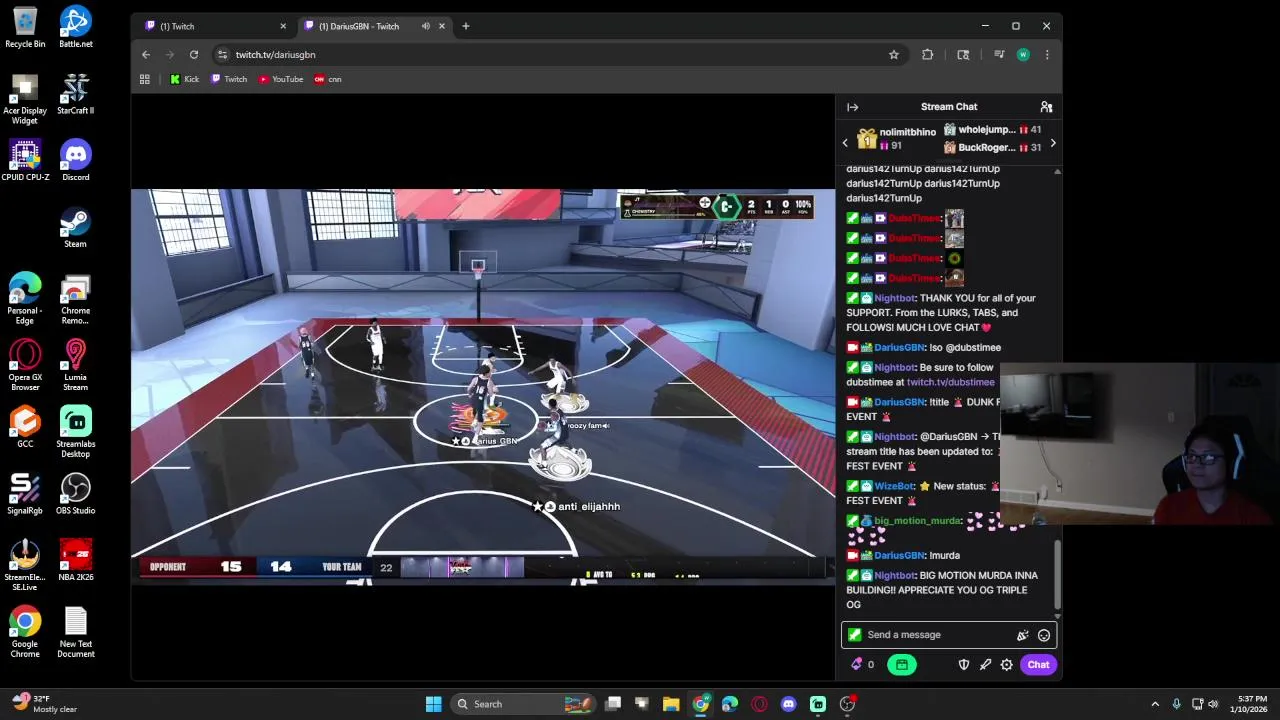Screen dimensions: 1280x720
Task: Claim the green channel points chest
Action: click(901, 665)
